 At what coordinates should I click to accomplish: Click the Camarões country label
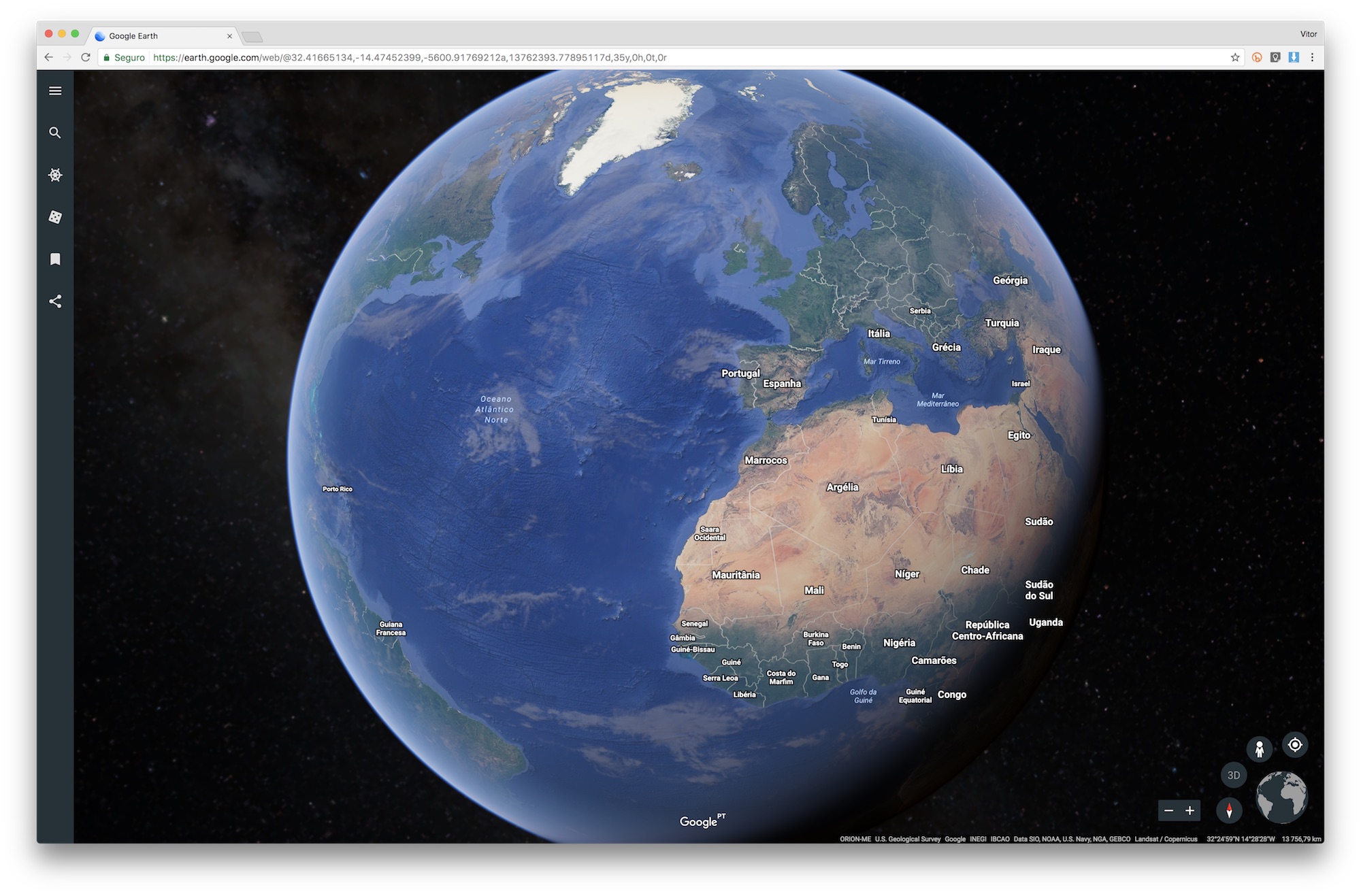pos(934,661)
